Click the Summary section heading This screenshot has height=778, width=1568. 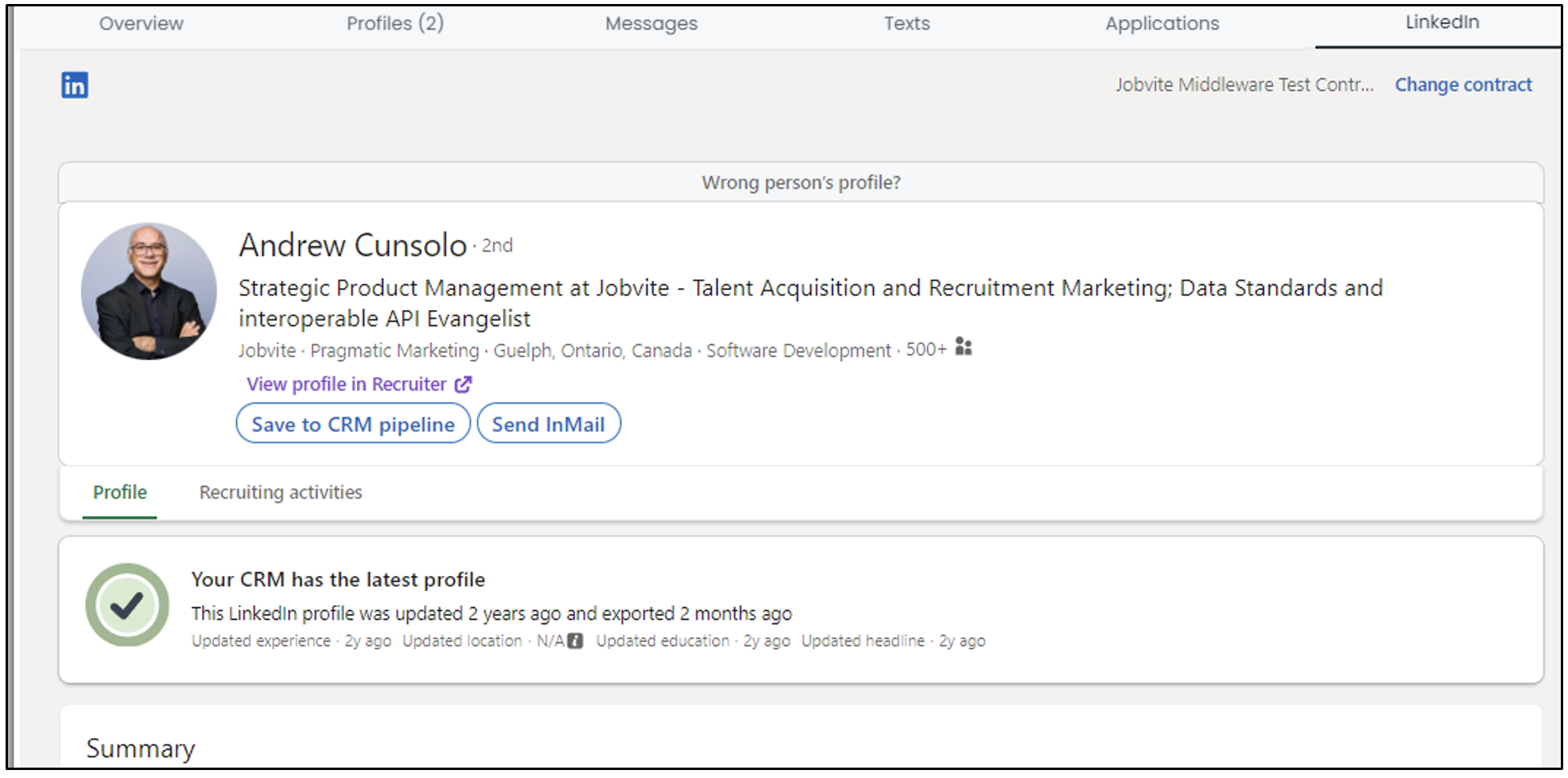pyautogui.click(x=141, y=748)
